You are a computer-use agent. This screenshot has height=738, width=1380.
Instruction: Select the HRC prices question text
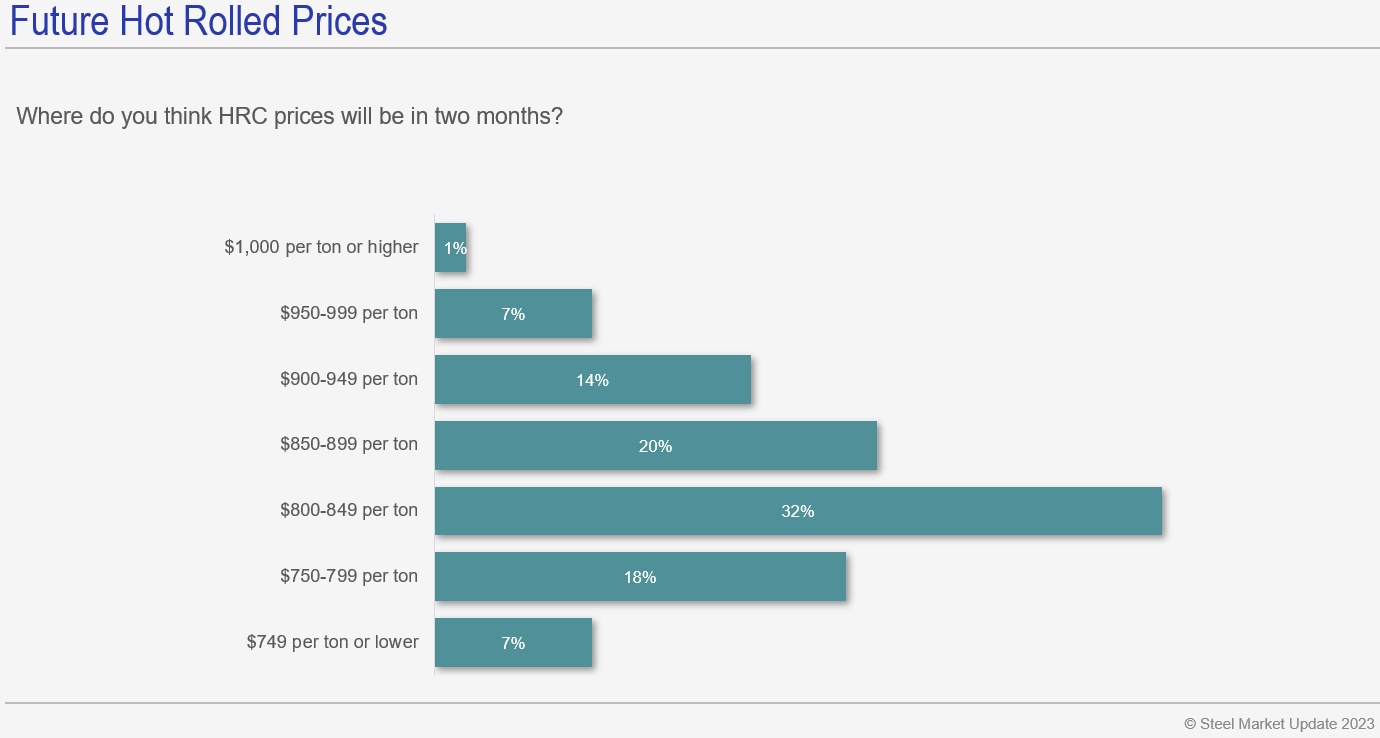pos(290,116)
